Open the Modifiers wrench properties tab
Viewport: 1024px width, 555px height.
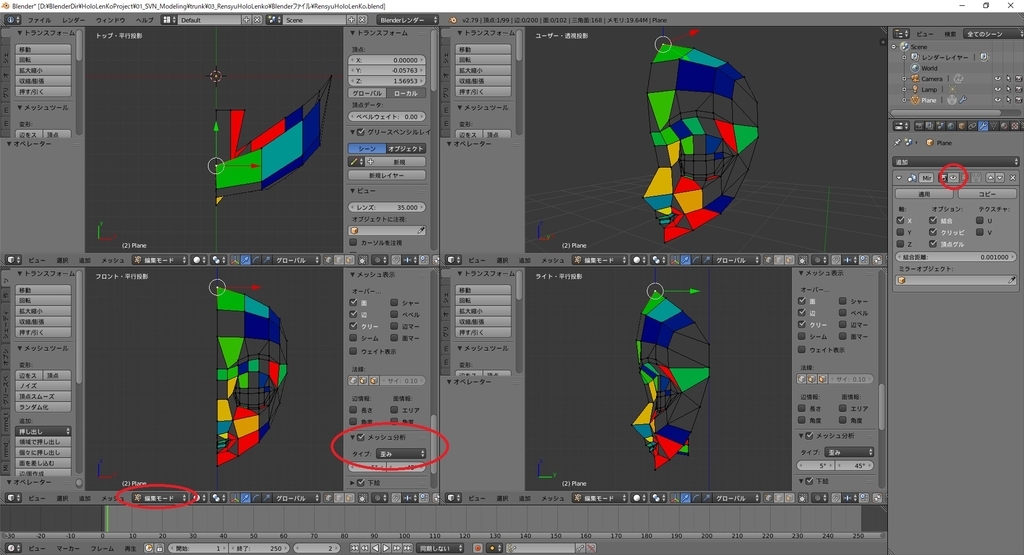983,126
